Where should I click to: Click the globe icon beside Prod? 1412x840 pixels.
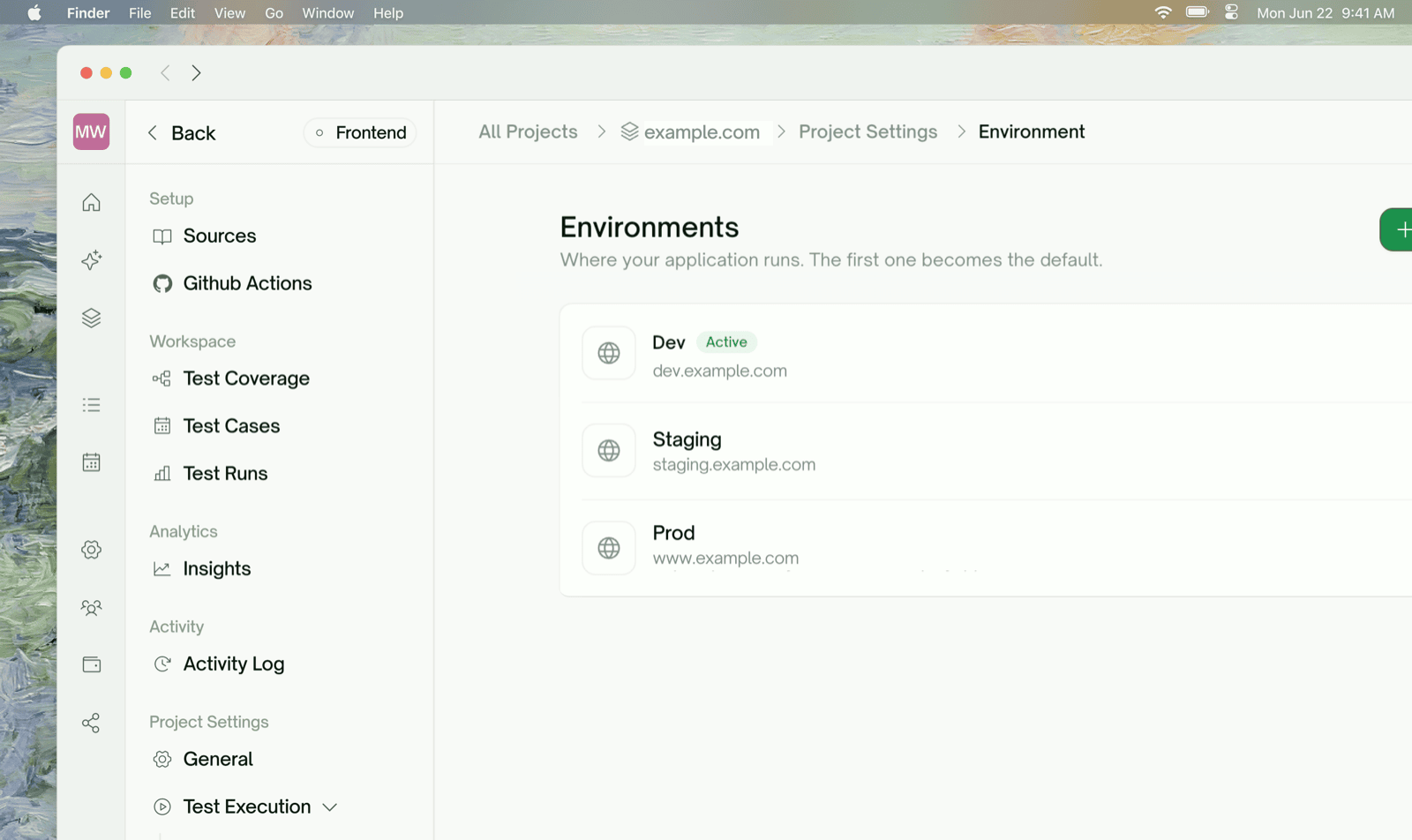tap(609, 548)
